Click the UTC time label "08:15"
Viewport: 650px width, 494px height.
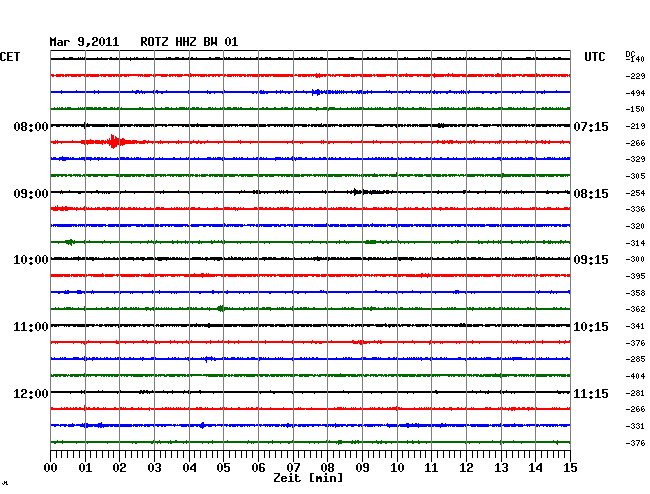[591, 194]
